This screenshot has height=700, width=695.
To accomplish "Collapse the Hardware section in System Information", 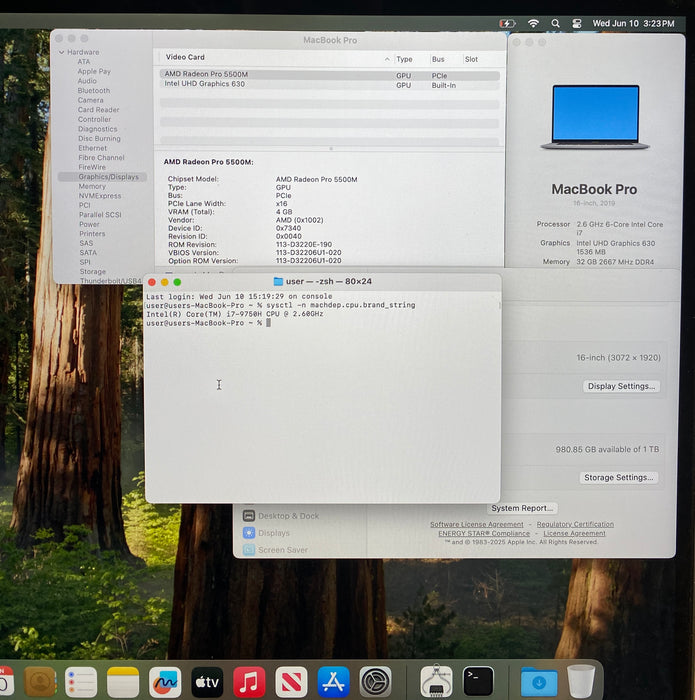I will (61, 52).
